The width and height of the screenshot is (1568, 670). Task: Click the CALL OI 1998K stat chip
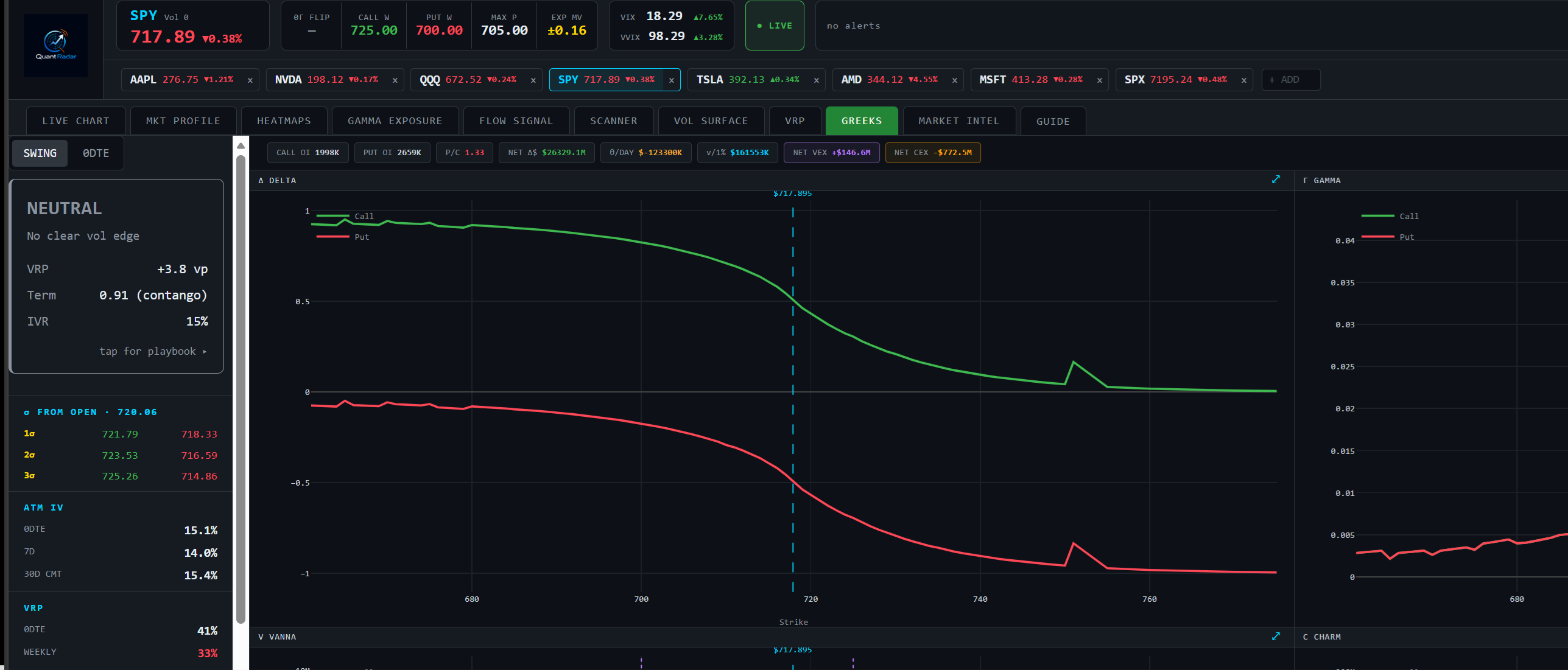click(x=308, y=153)
